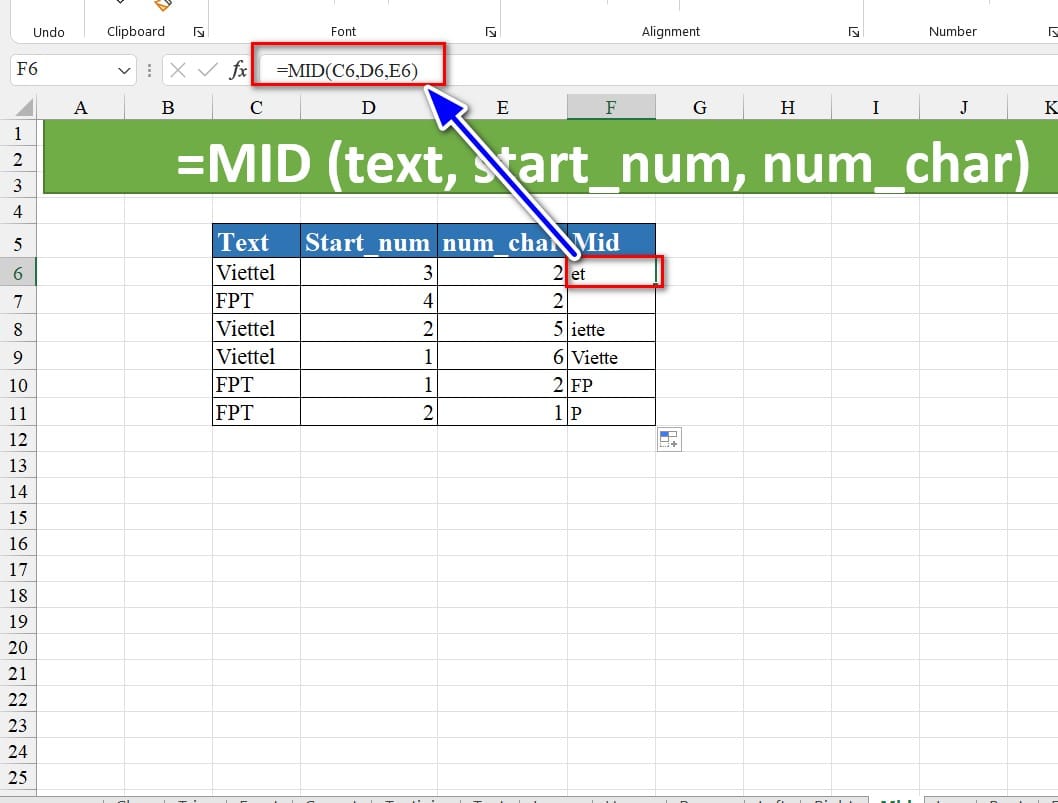Expand the Name Box dropdown arrow
The height and width of the screenshot is (803, 1058).
pos(125,70)
